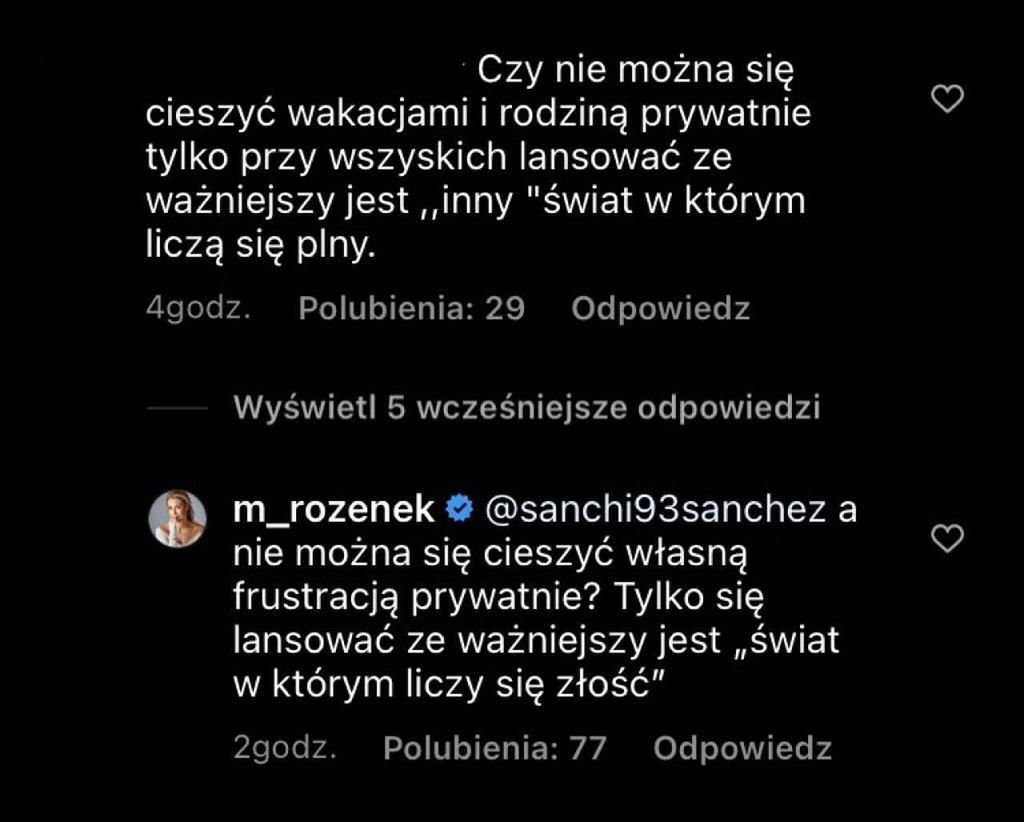View likes via "Polubienia: 29"
Image resolution: width=1024 pixels, height=822 pixels.
[411, 308]
